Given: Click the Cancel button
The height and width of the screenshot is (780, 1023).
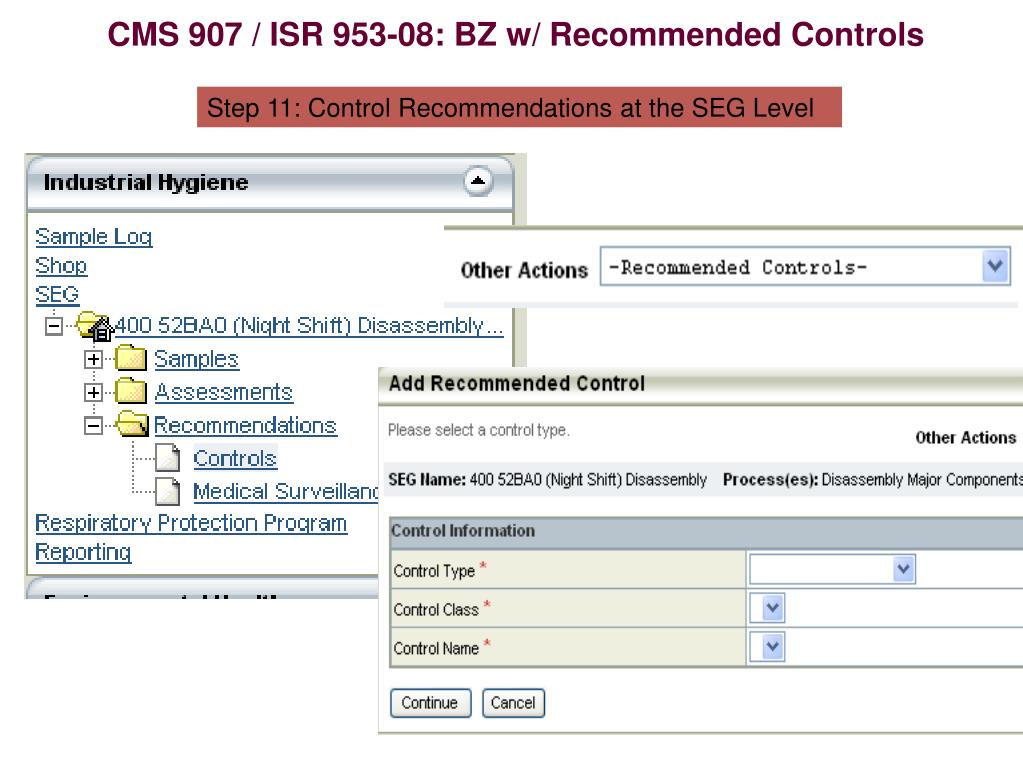Looking at the screenshot, I should (x=513, y=703).
